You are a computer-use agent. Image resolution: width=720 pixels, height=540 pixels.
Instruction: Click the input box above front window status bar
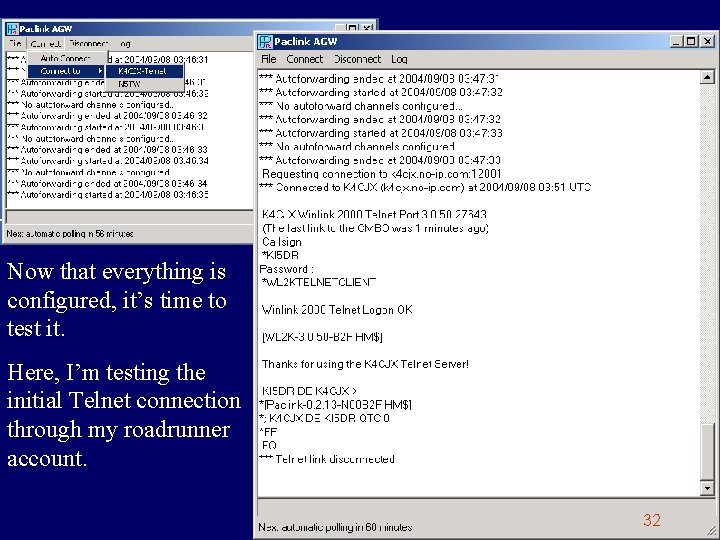coord(486,508)
